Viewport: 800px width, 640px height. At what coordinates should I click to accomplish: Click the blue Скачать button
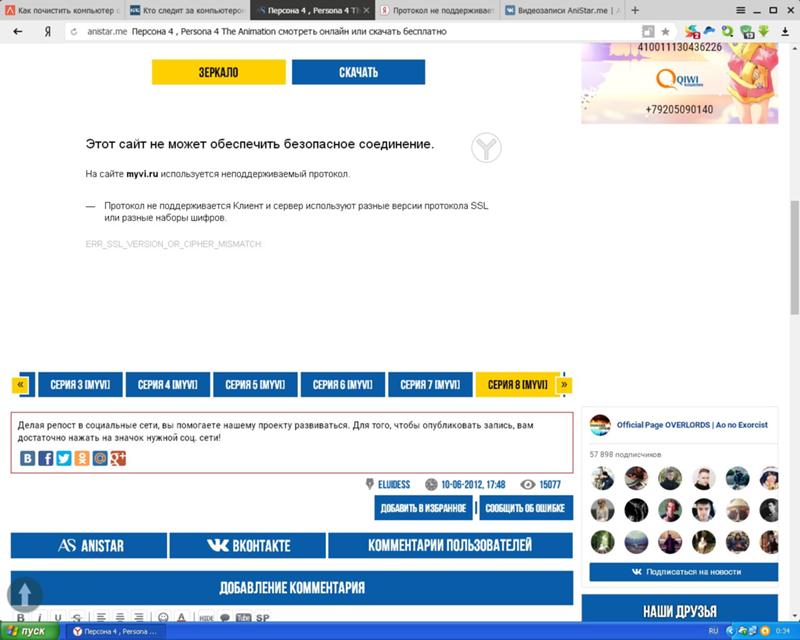358,72
